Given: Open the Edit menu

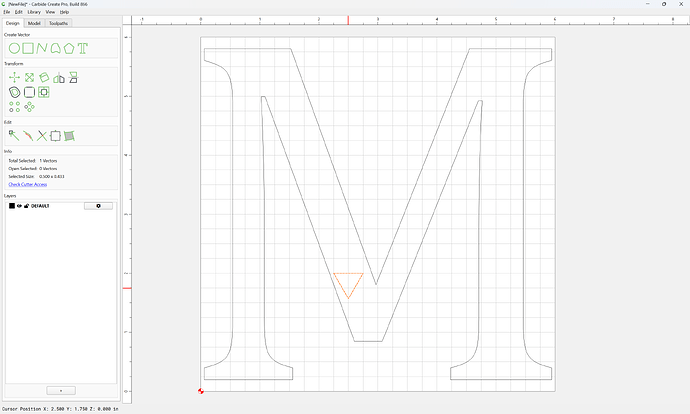Looking at the screenshot, I should [18, 12].
